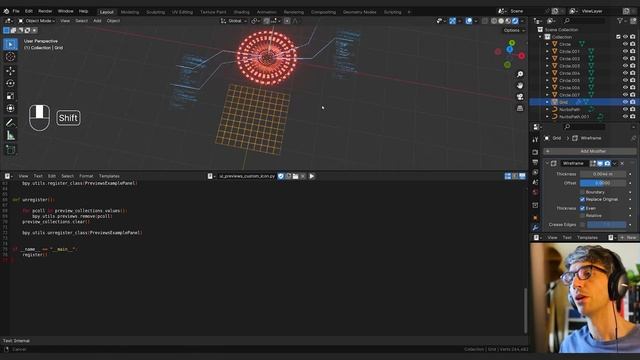640x360 pixels.
Task: Open the Object Mode dropdown
Action: [x=36, y=21]
